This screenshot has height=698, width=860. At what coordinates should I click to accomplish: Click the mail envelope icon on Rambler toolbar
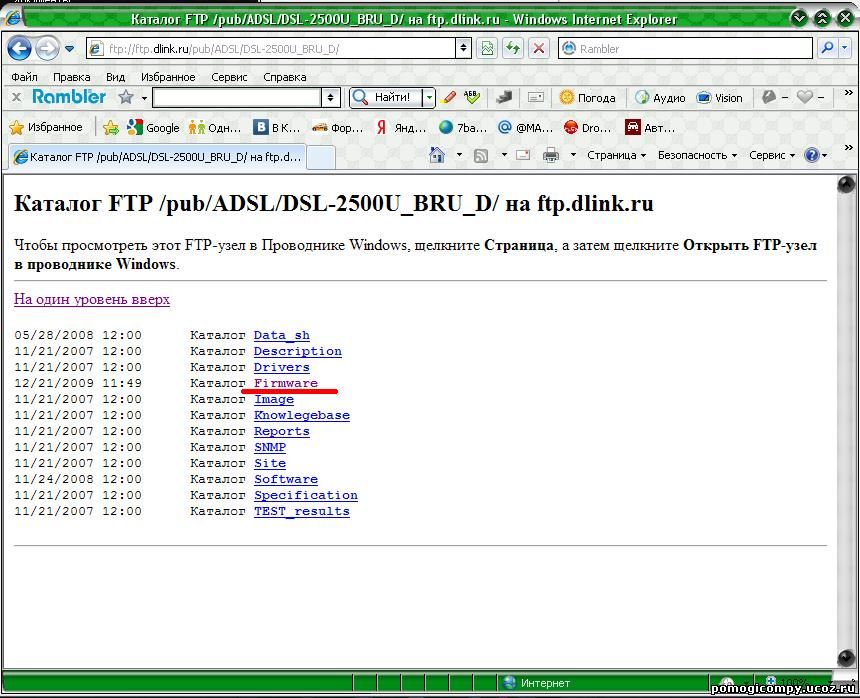[x=536, y=98]
